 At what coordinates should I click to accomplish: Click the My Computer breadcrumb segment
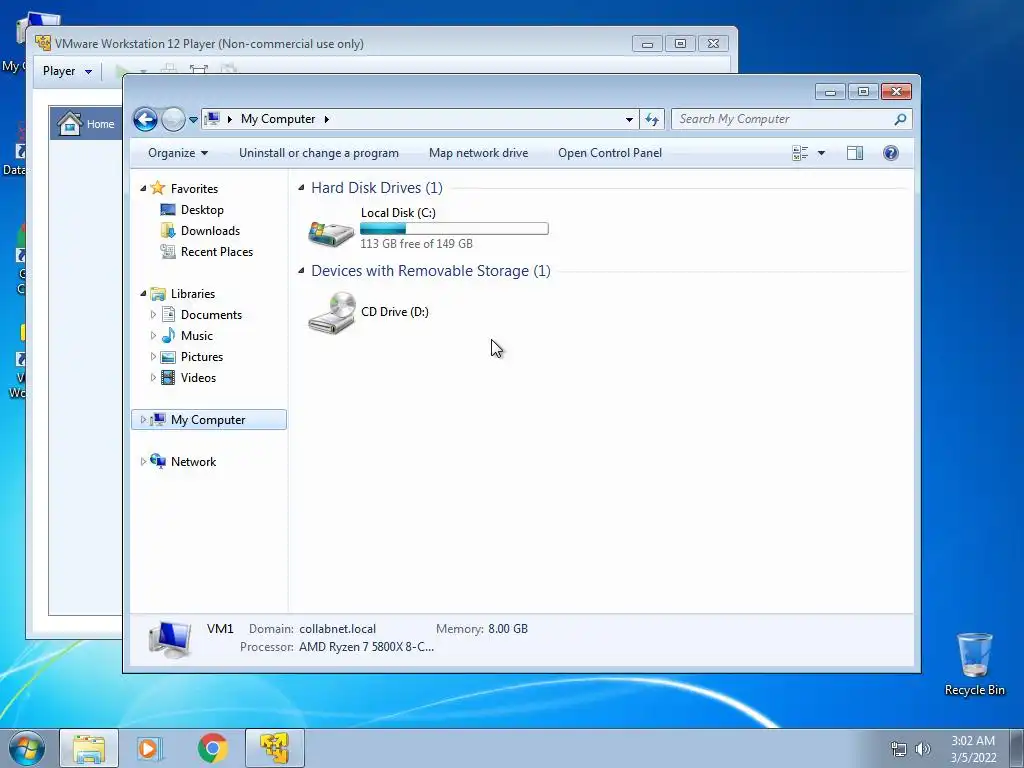pyautogui.click(x=278, y=119)
